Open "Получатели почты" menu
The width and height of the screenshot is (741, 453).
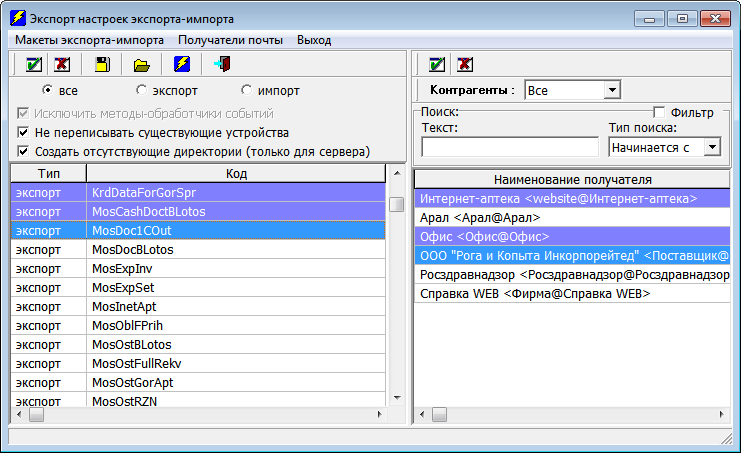pos(231,40)
